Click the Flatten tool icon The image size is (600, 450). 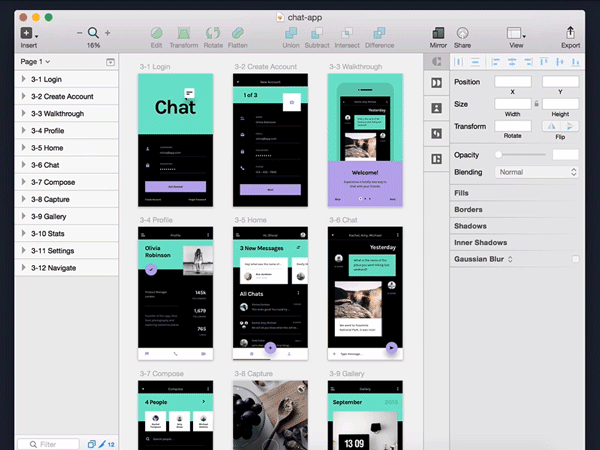tap(239, 33)
